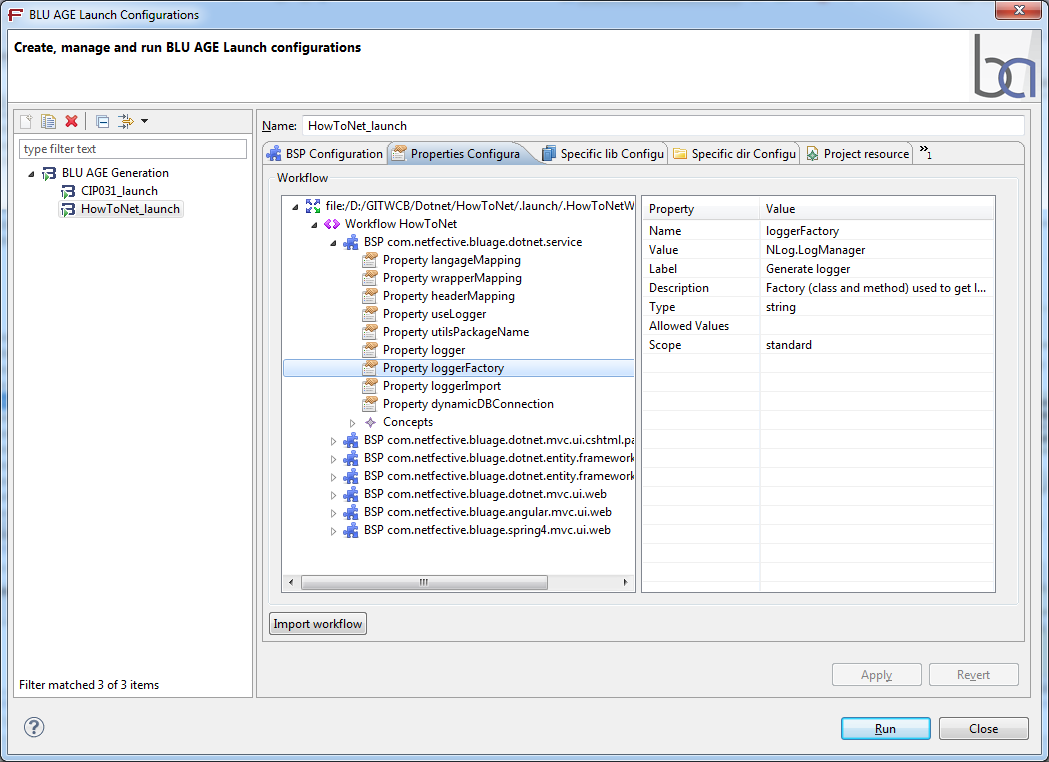Open the filter launch configurations dropdown
Image resolution: width=1049 pixels, height=762 pixels.
(144, 121)
